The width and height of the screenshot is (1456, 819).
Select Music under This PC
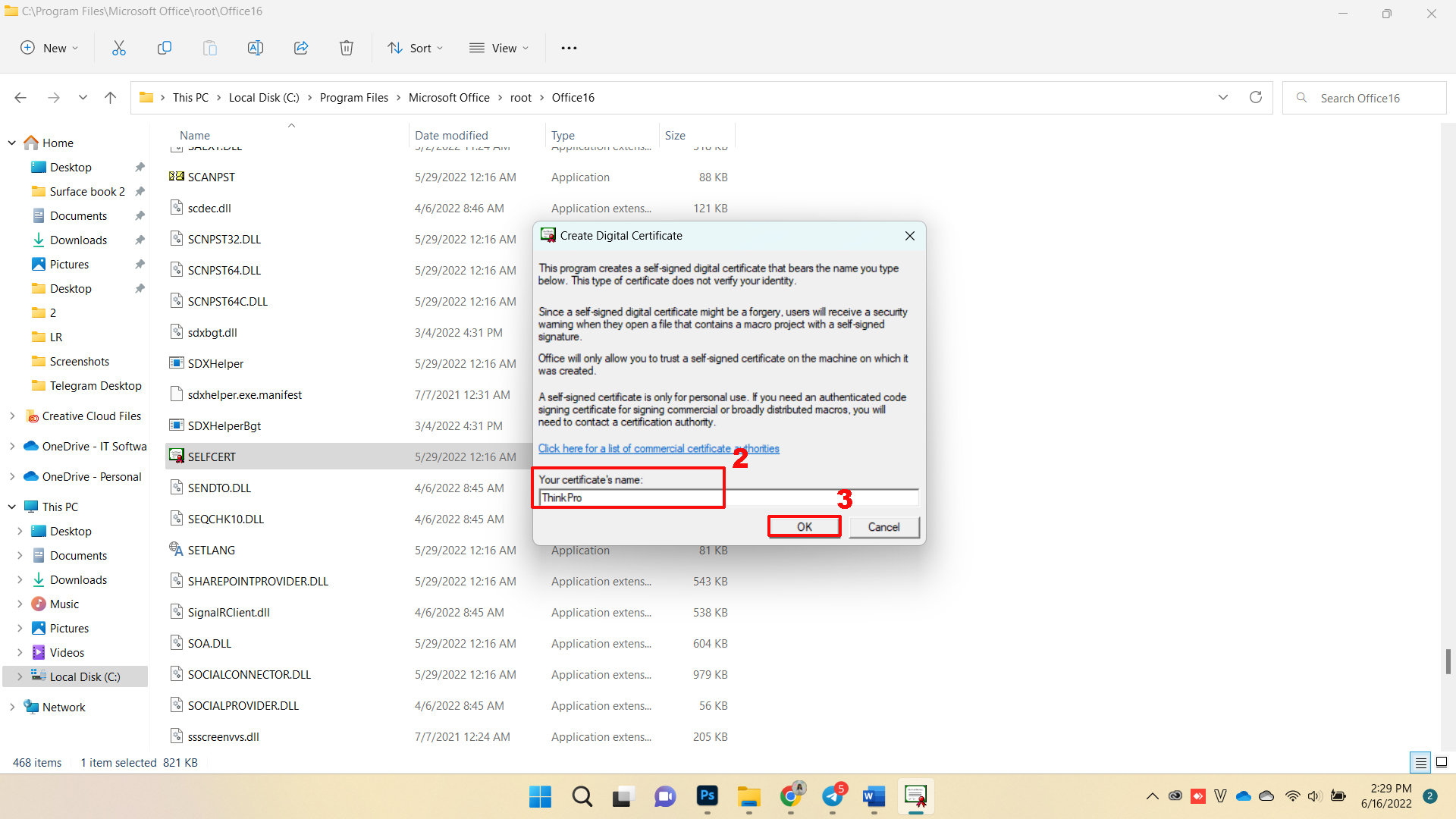64,604
